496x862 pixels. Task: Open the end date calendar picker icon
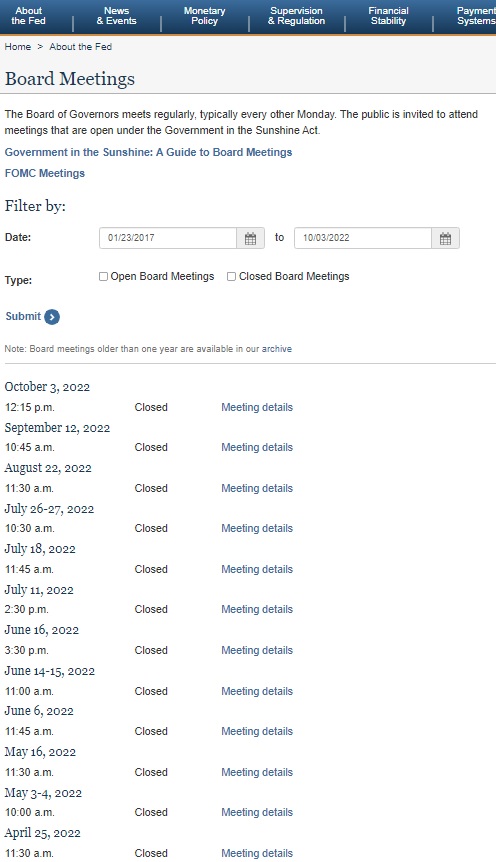tap(445, 238)
